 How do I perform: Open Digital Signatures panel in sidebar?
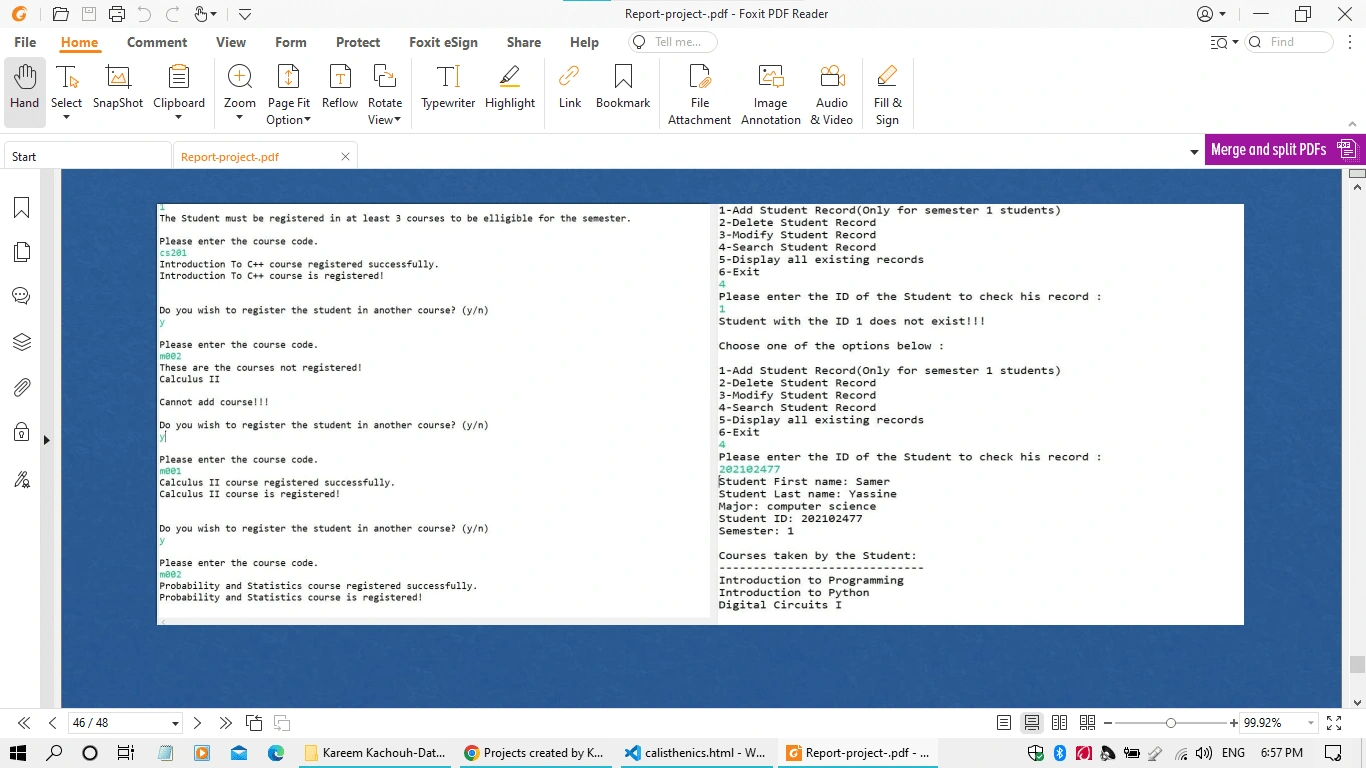click(21, 479)
